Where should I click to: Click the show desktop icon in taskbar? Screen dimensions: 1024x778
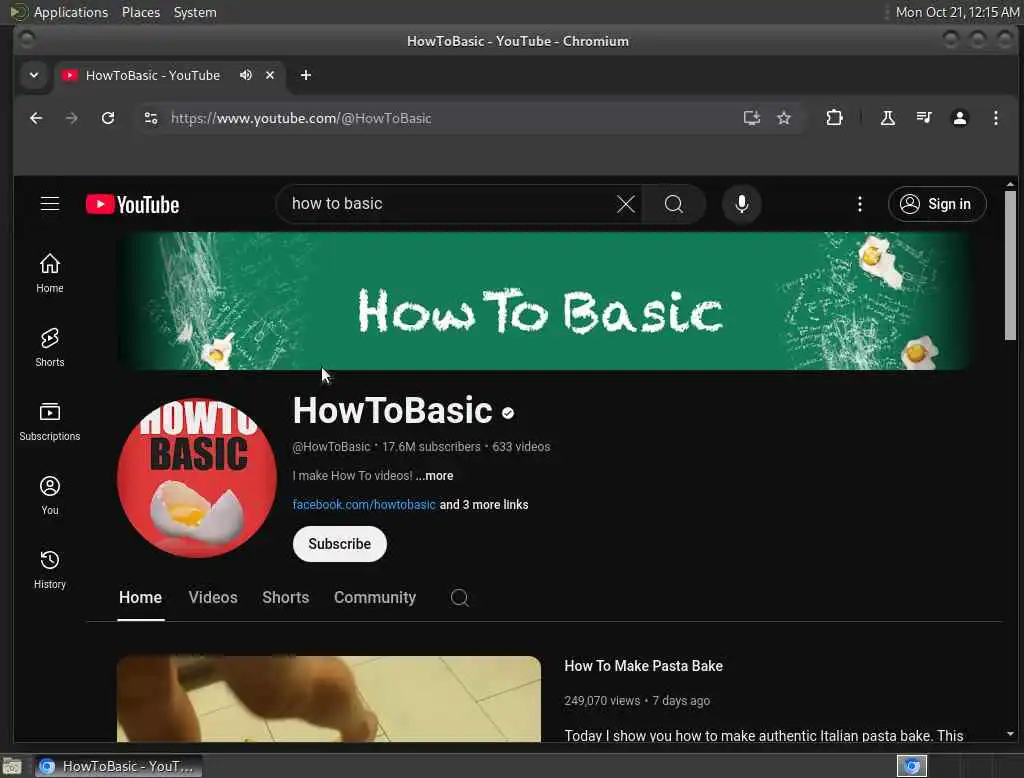click(x=12, y=766)
